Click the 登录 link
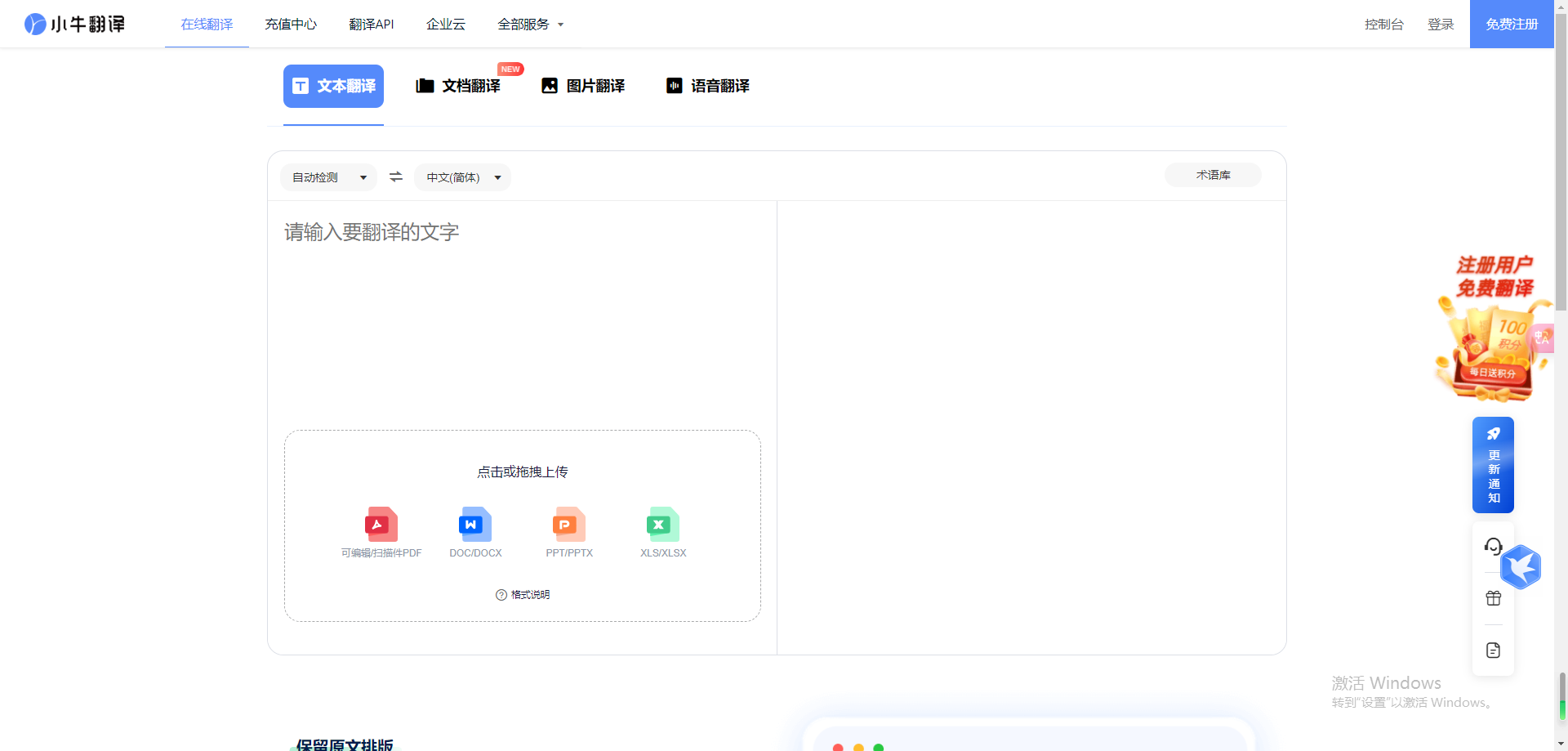The width and height of the screenshot is (1568, 751). [x=1441, y=25]
